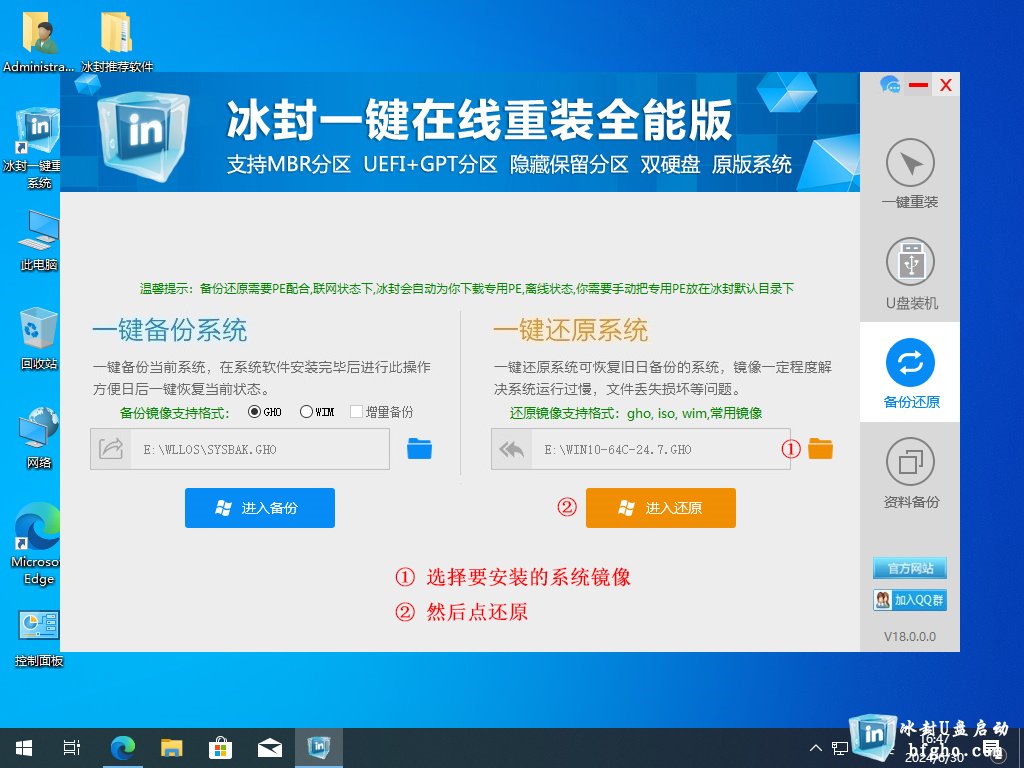Click the reply-all arrows icon beside restore path
The height and width of the screenshot is (768, 1024).
512,449
